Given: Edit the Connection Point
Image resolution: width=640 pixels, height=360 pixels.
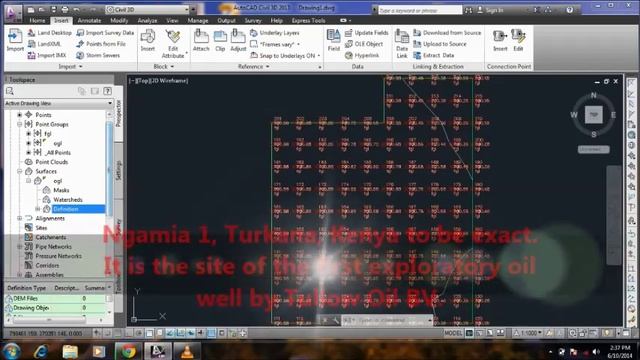Looking at the screenshot, I should point(518,40).
